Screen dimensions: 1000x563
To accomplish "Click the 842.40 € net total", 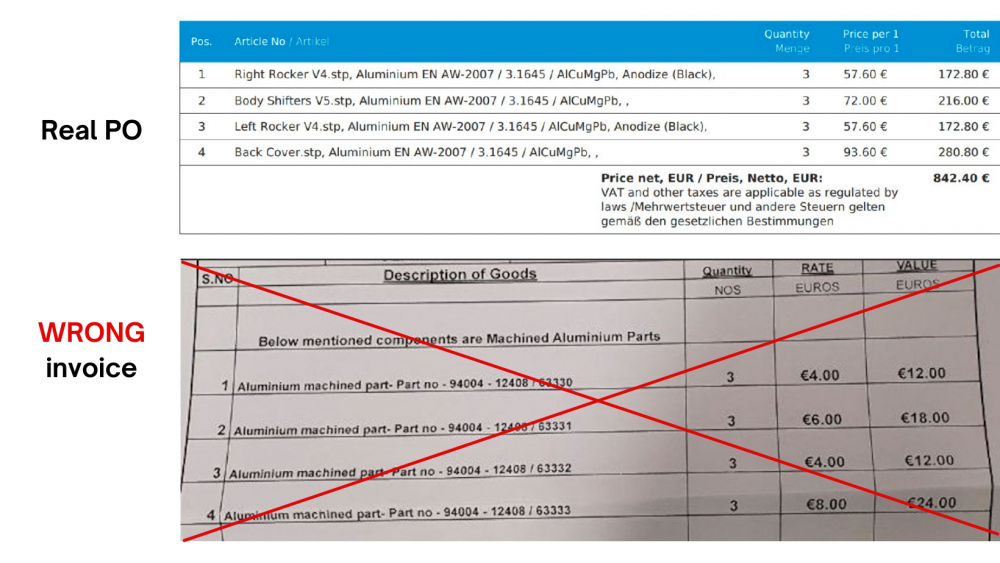I will [x=961, y=179].
